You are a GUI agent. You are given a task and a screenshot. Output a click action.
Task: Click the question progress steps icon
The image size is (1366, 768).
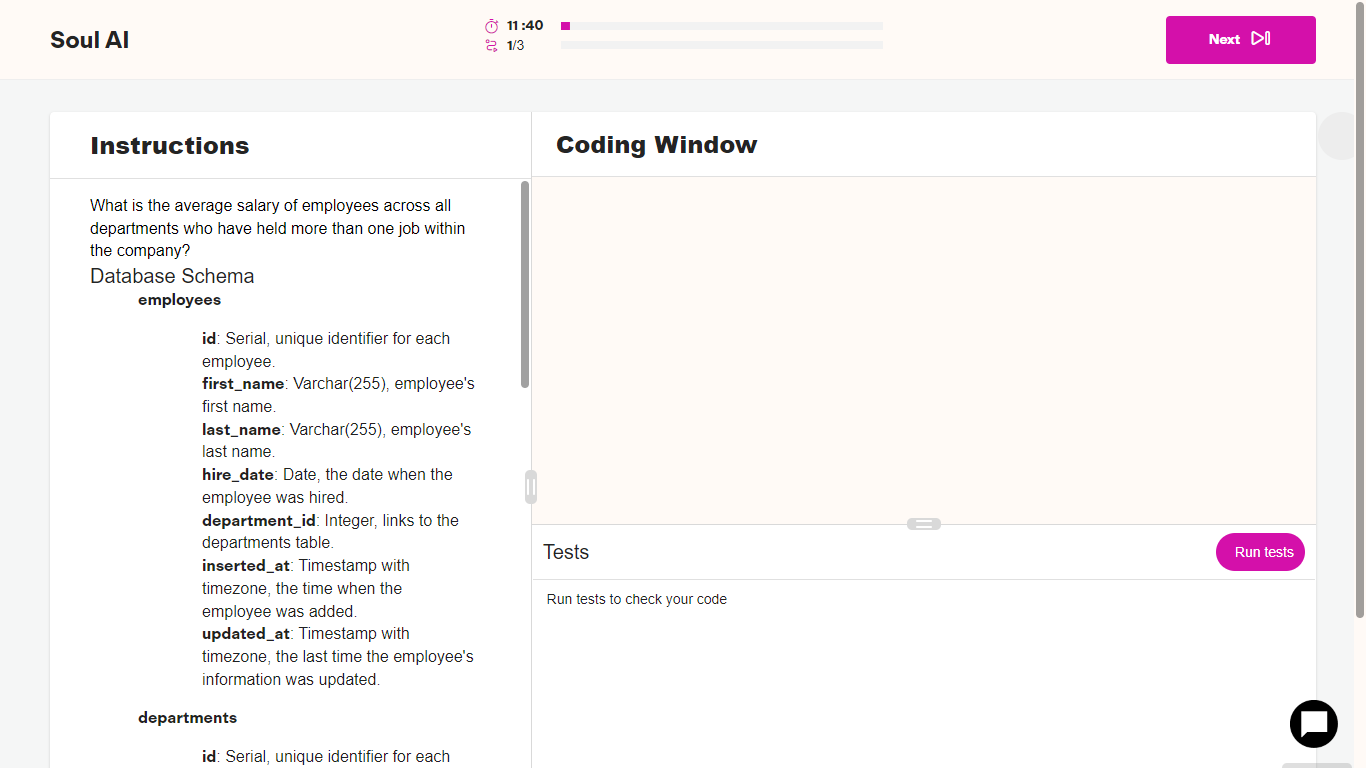click(491, 46)
